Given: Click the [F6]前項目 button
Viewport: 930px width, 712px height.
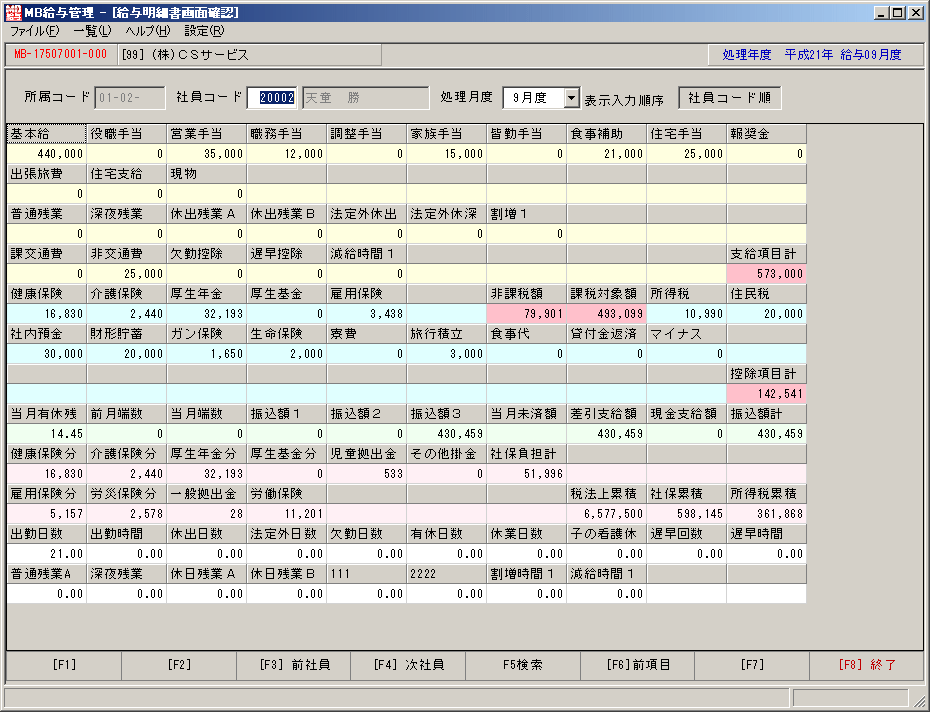Looking at the screenshot, I should [638, 665].
